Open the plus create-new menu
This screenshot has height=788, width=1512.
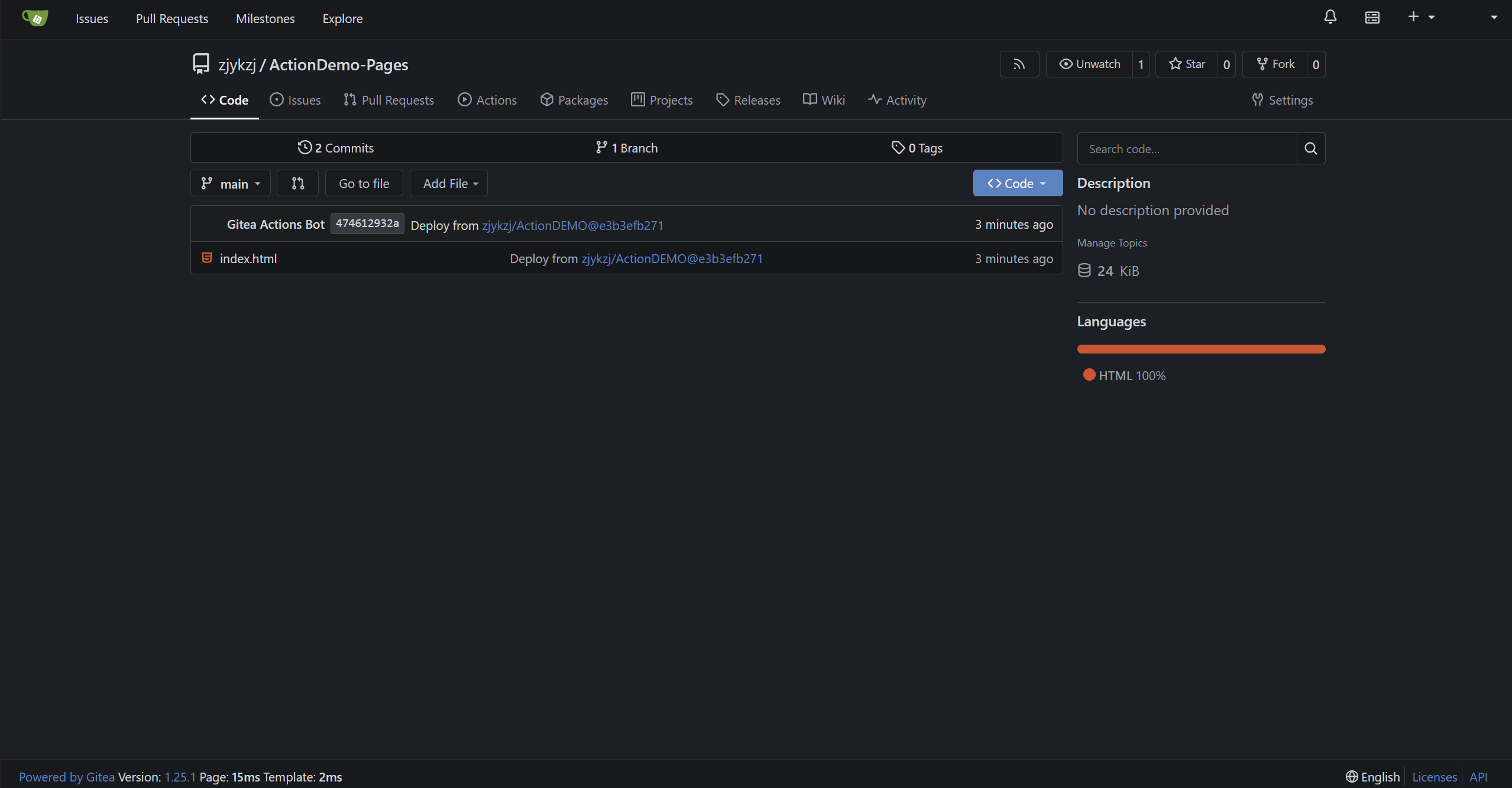[1420, 17]
